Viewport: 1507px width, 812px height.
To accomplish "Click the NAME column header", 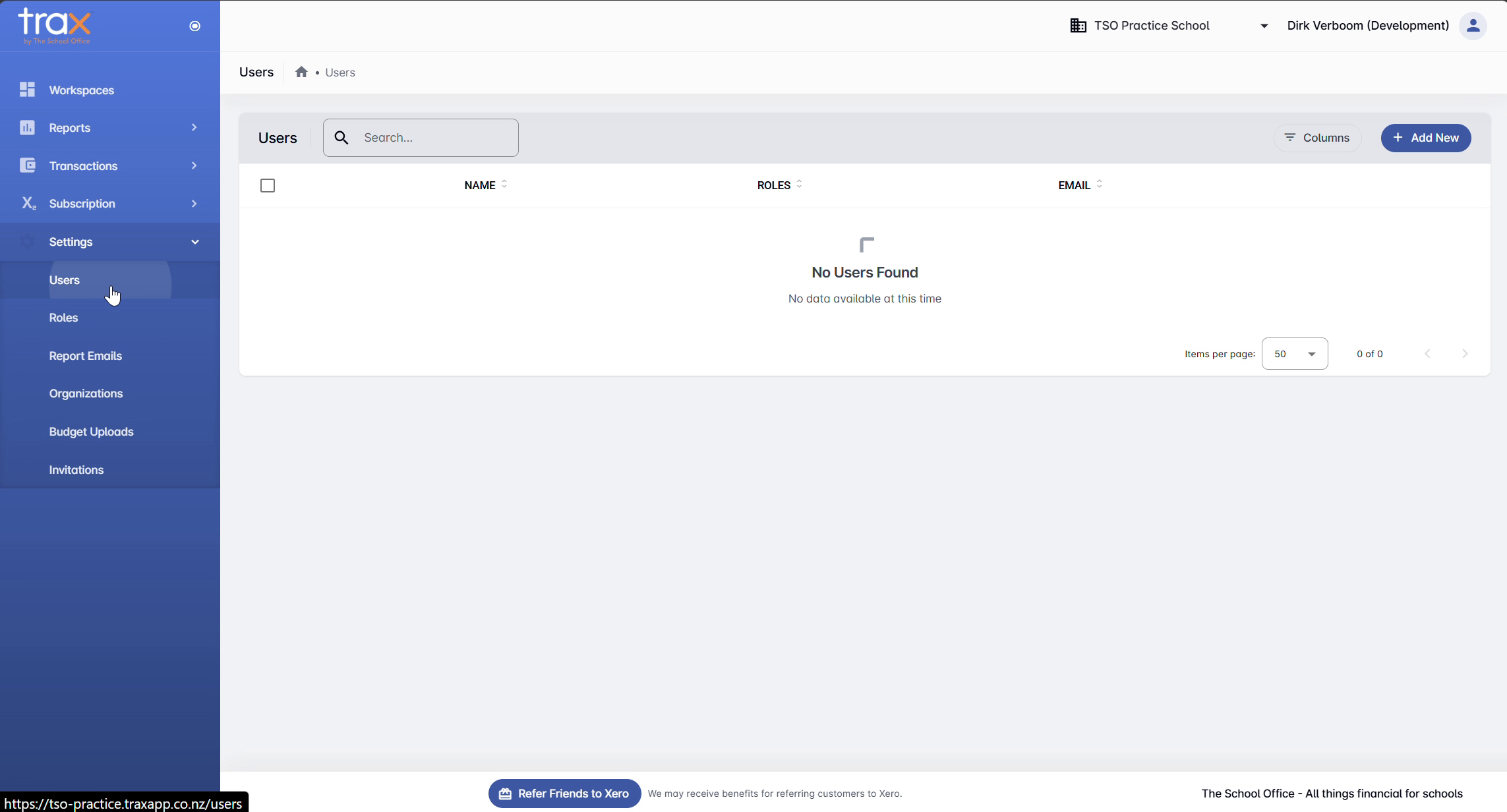I will pyautogui.click(x=480, y=185).
